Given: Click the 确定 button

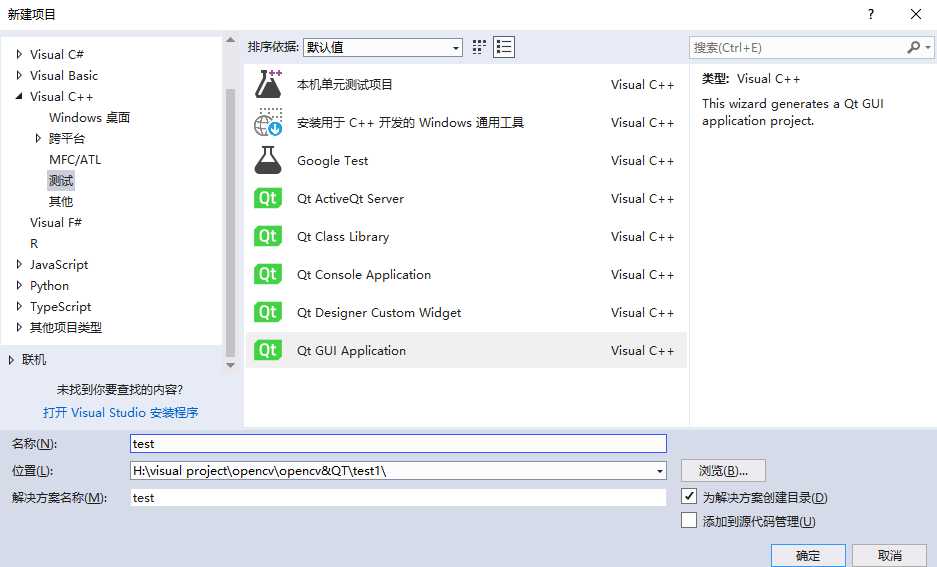Looking at the screenshot, I should 808,556.
